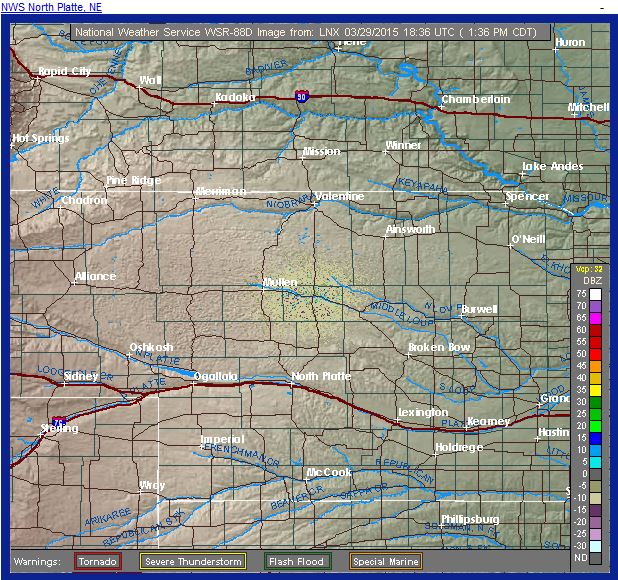Viewport: 618px width, 580px height.
Task: Click the Sterling city label
Action: pos(60,428)
